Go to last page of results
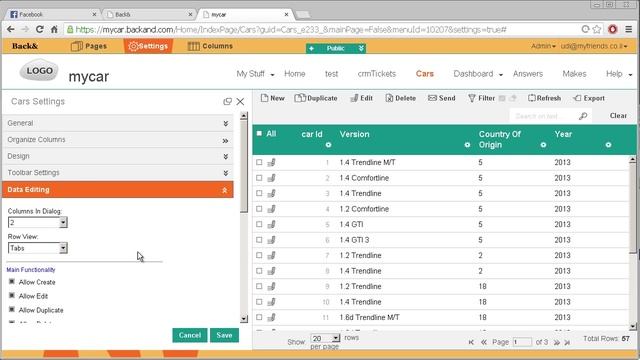Image resolution: width=640 pixels, height=360 pixels. point(567,342)
